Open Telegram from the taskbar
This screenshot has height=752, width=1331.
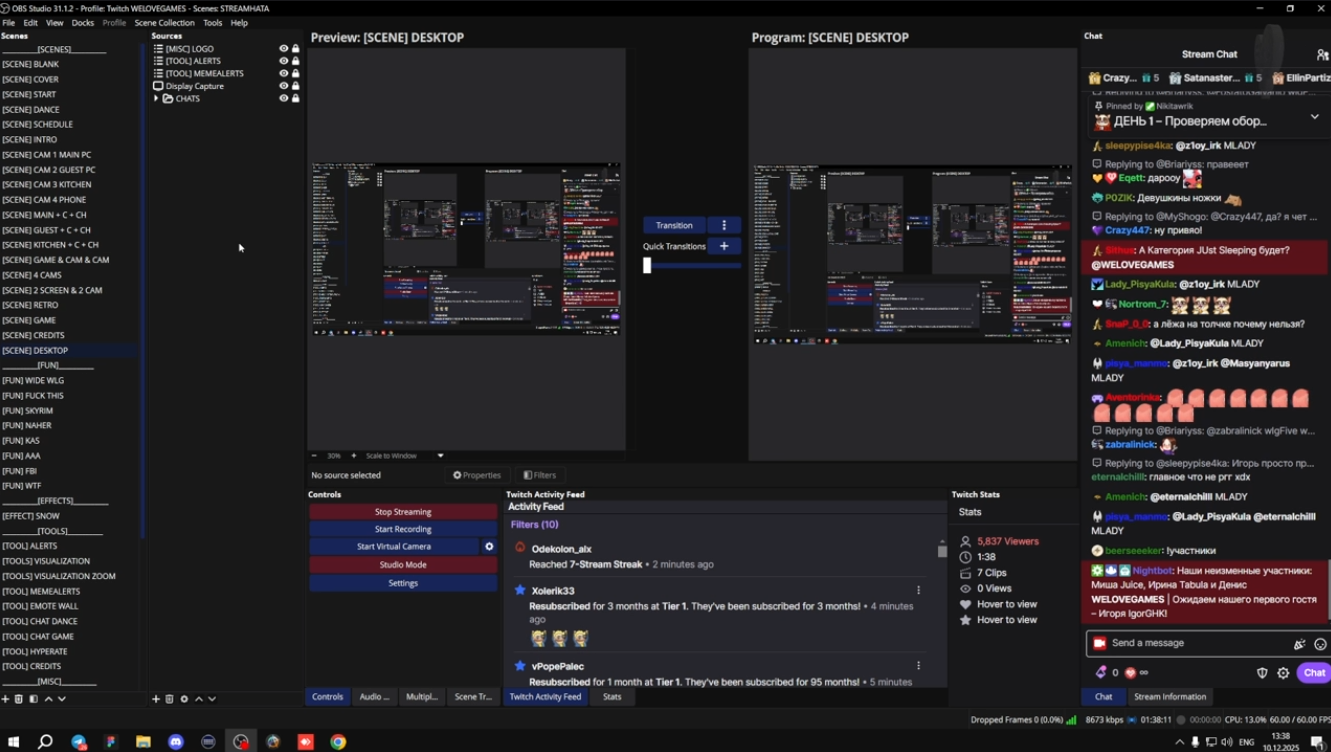tap(79, 742)
